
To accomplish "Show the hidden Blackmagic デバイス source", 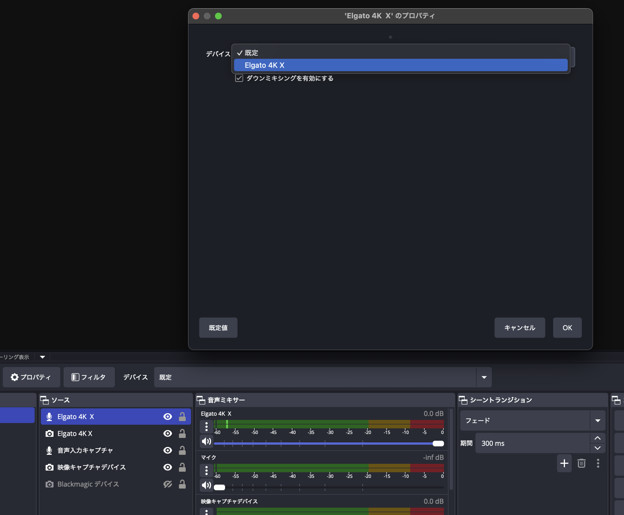I will [x=168, y=484].
